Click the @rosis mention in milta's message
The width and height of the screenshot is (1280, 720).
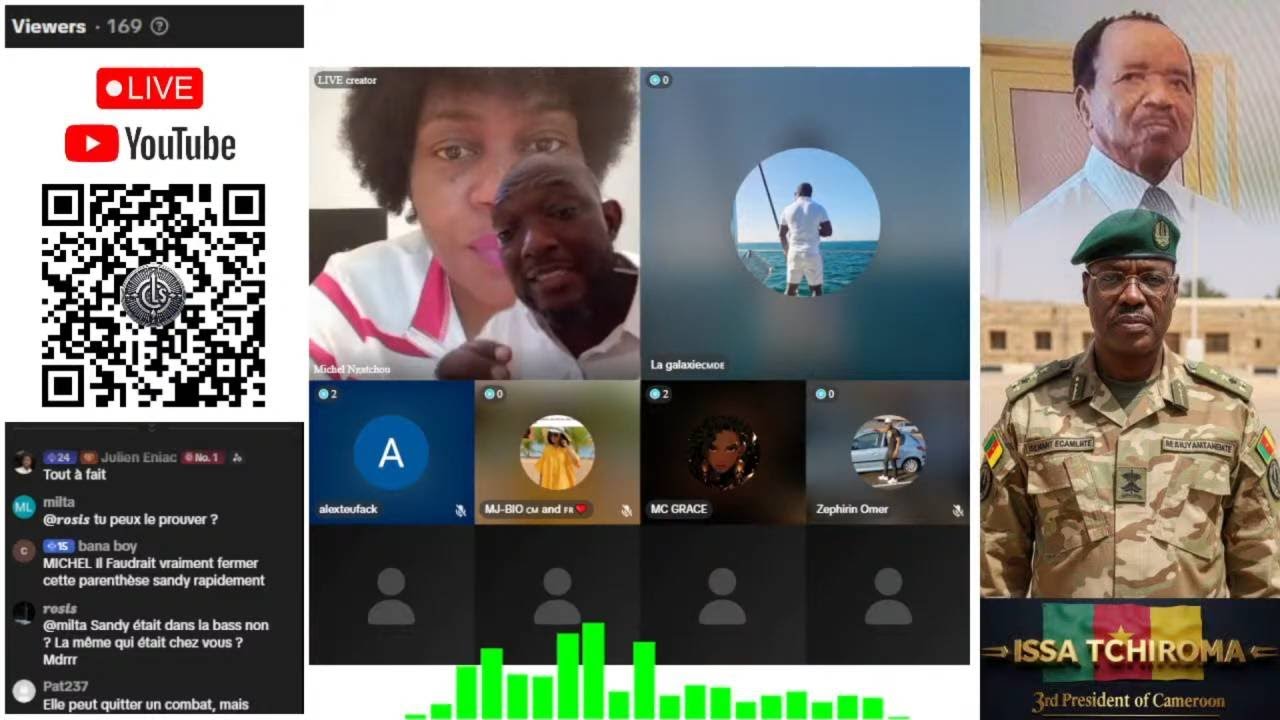pos(66,520)
